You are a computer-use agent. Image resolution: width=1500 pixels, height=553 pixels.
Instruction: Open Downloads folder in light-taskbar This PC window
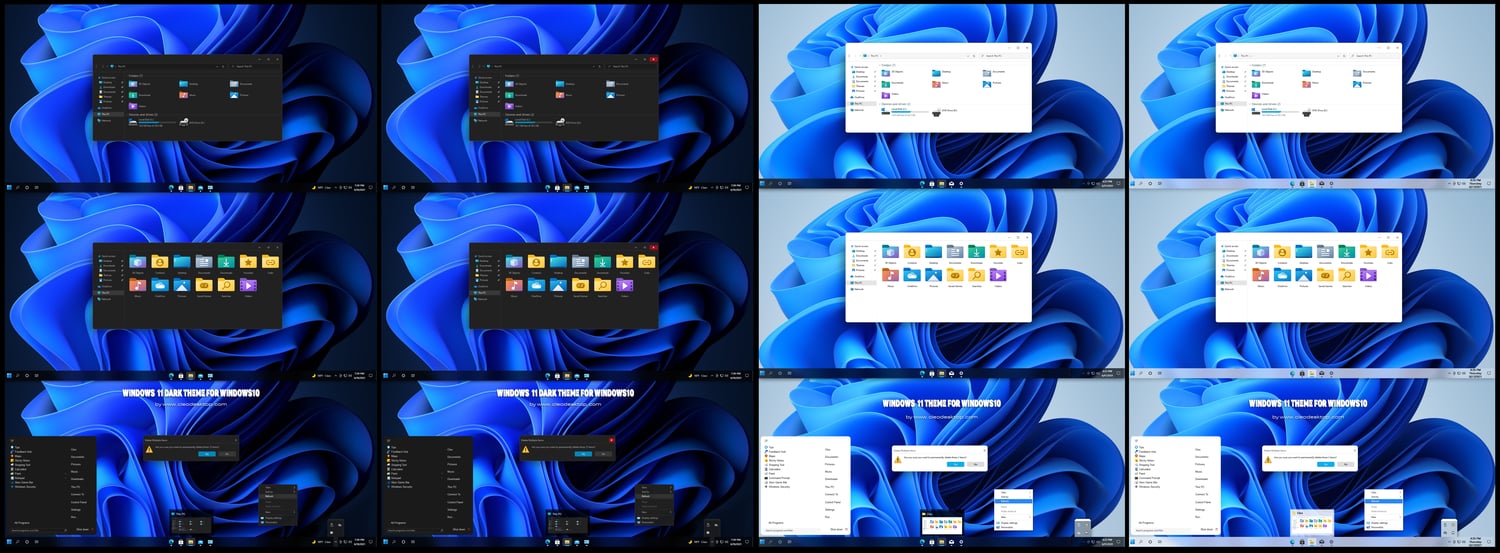(1262, 84)
